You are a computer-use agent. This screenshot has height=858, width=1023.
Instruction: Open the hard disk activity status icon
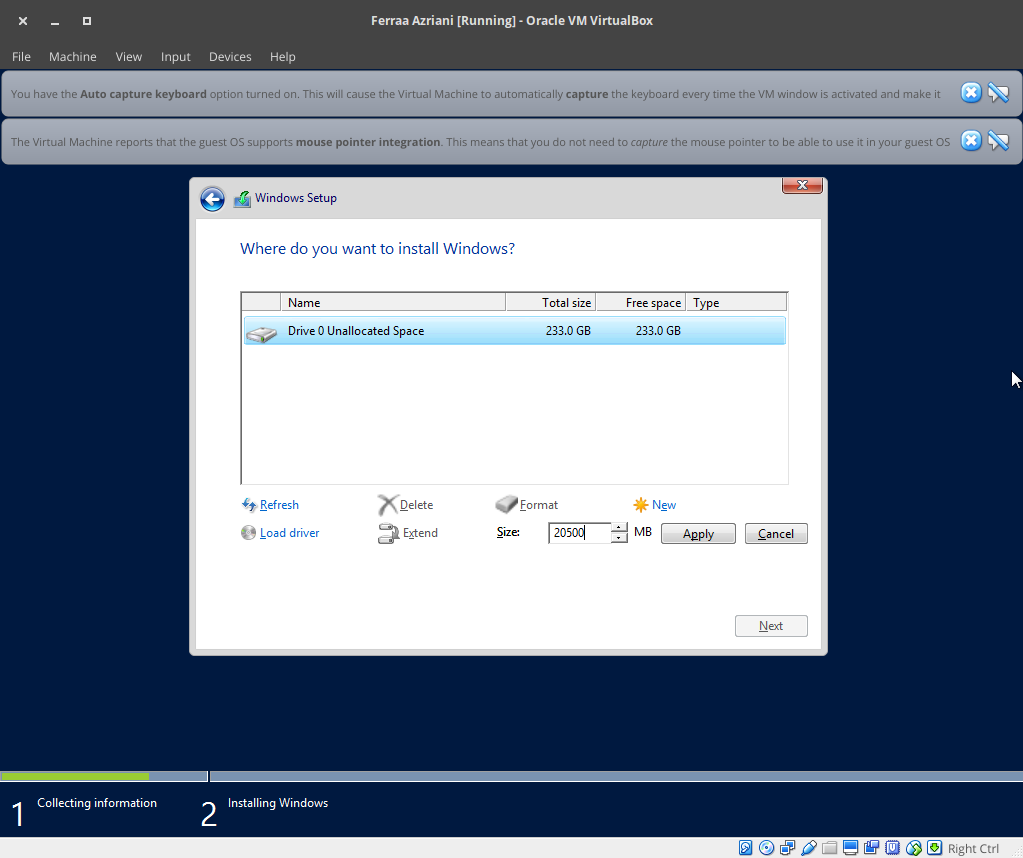coord(745,847)
